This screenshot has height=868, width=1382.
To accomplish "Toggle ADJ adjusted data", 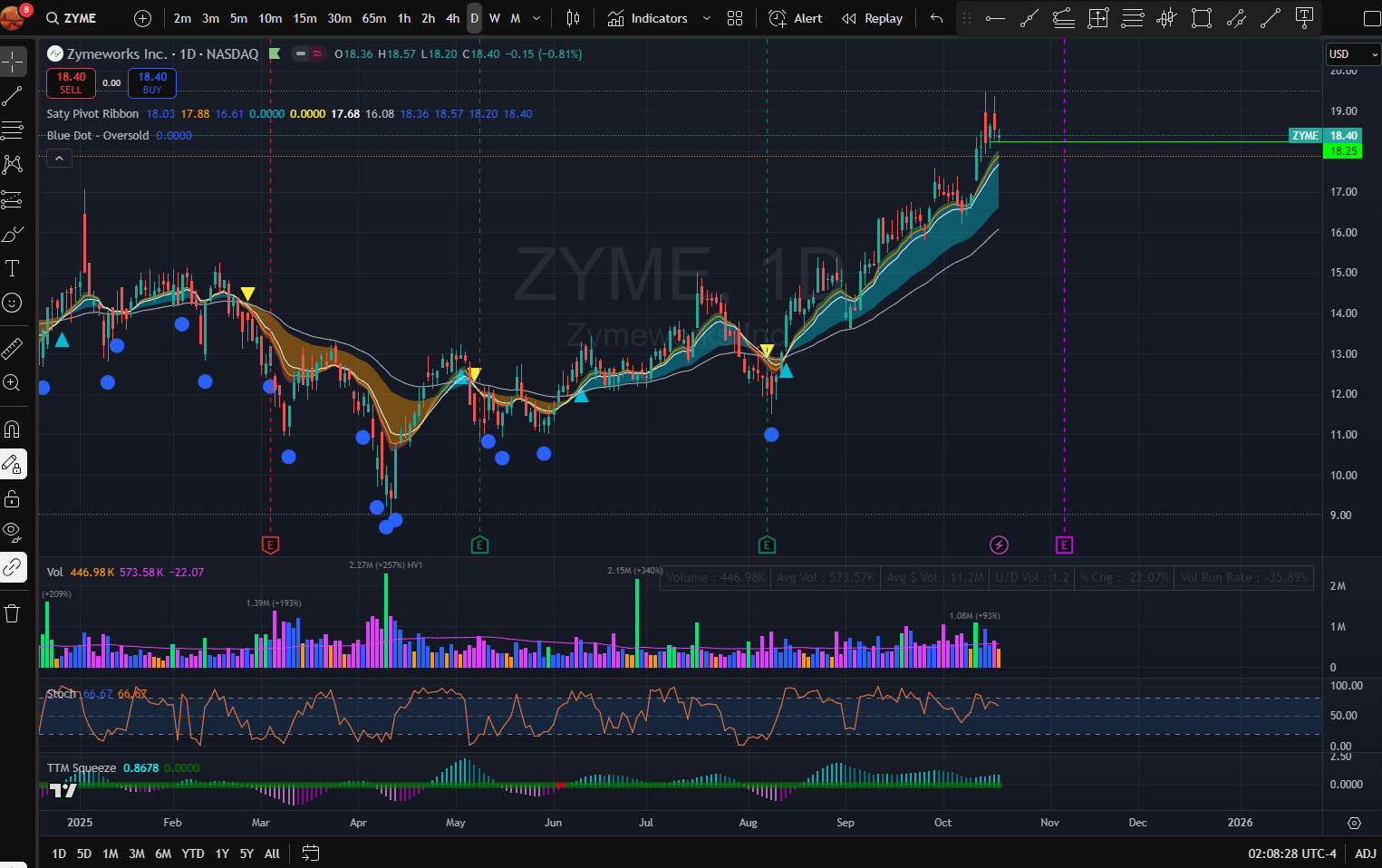I will click(1366, 854).
